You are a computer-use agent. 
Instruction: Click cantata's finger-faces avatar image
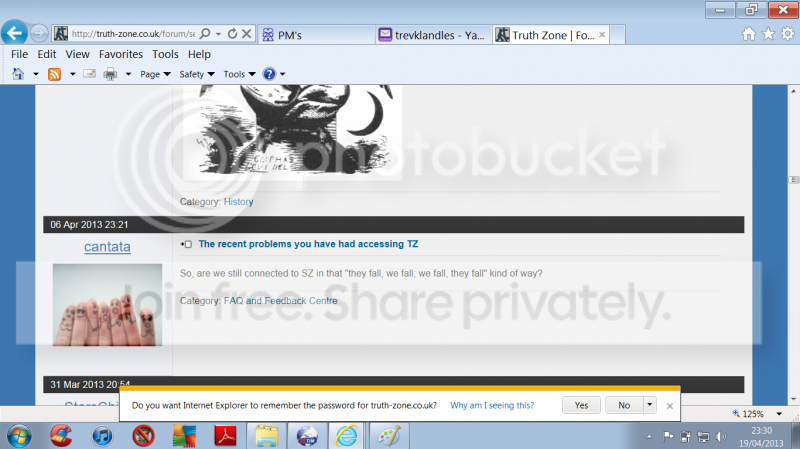(107, 305)
